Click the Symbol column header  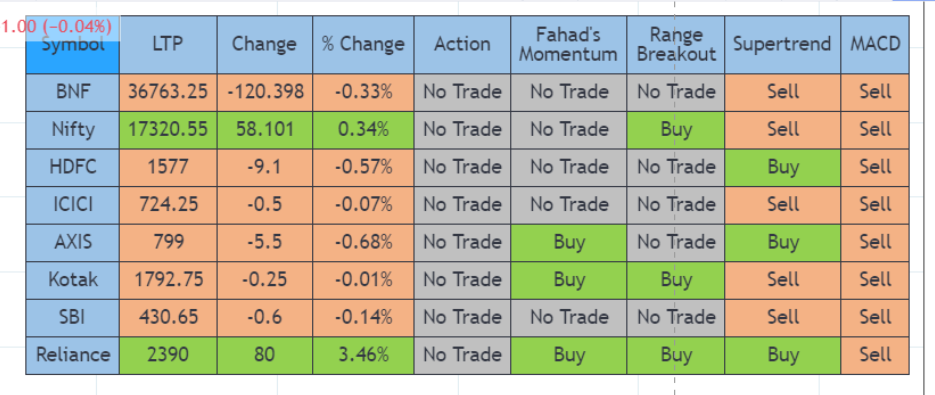[x=73, y=45]
